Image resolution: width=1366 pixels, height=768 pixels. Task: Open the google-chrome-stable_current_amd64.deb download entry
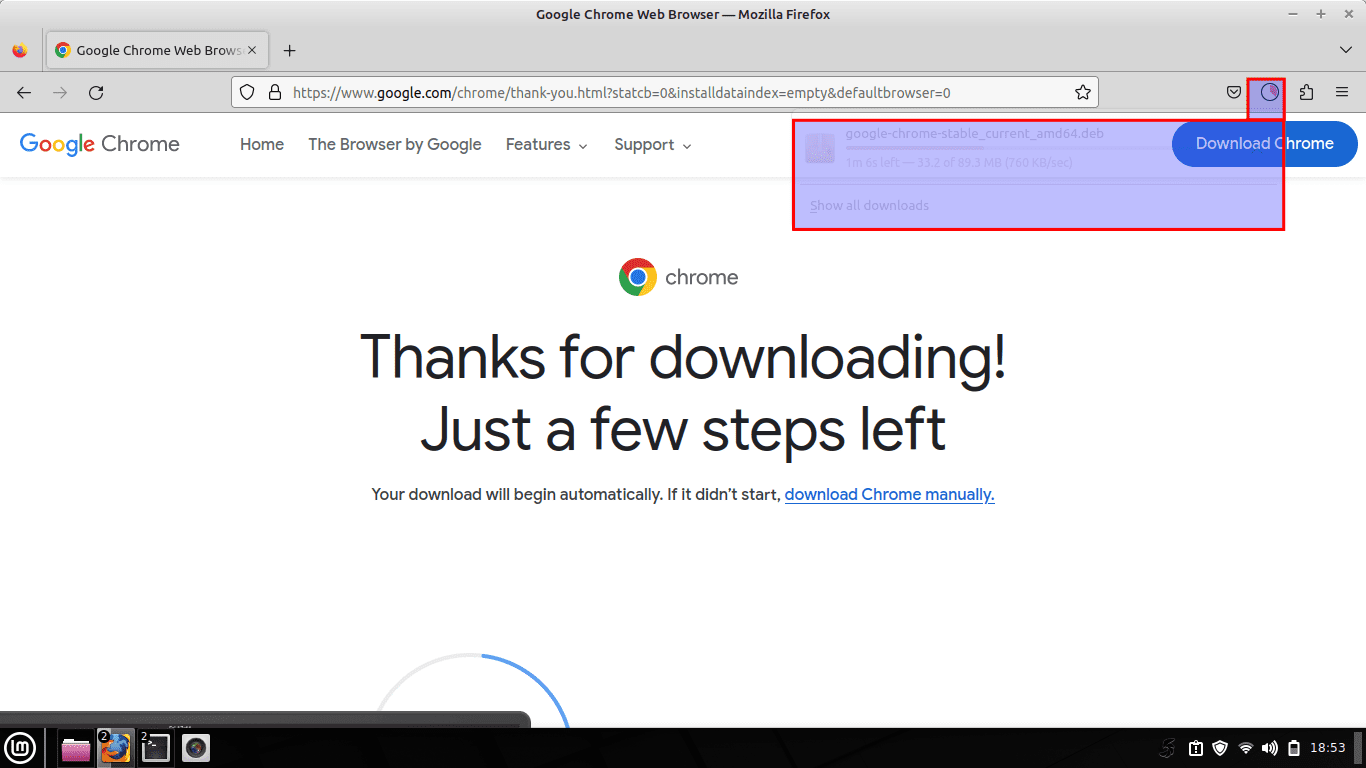point(1038,148)
